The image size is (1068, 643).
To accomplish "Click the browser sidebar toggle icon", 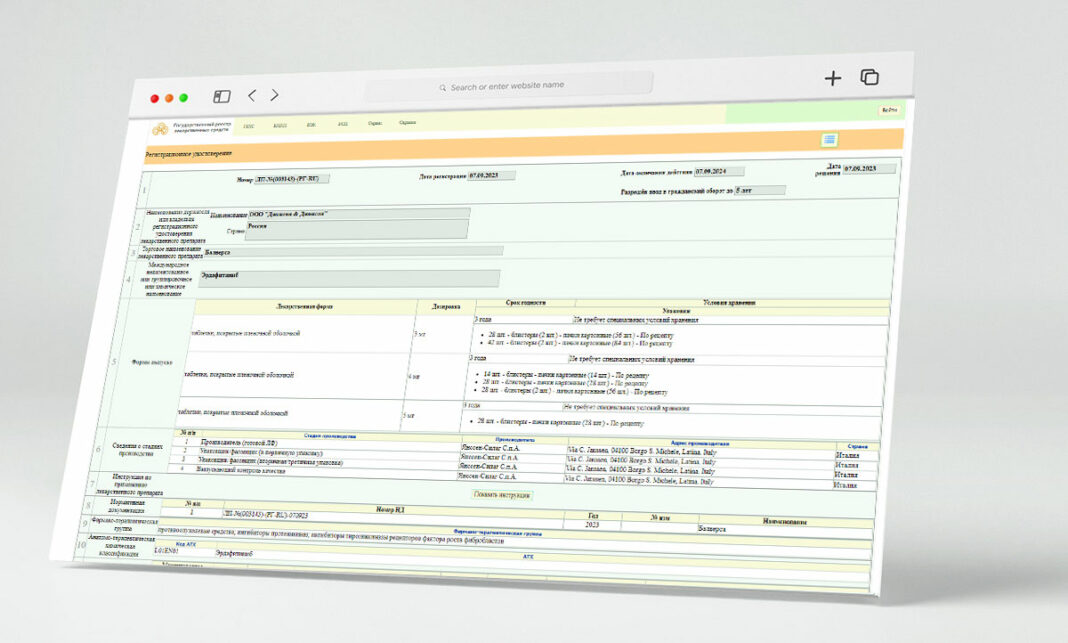I will tap(222, 96).
